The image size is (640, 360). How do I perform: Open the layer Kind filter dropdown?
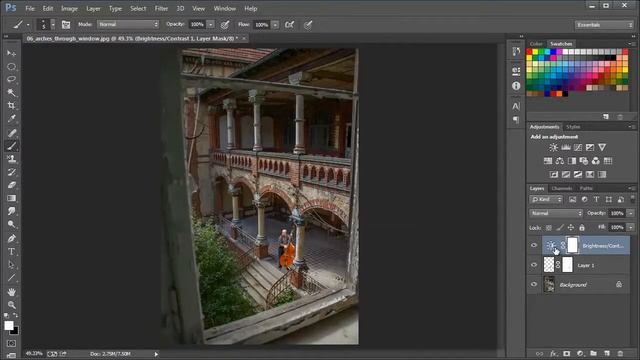point(547,200)
